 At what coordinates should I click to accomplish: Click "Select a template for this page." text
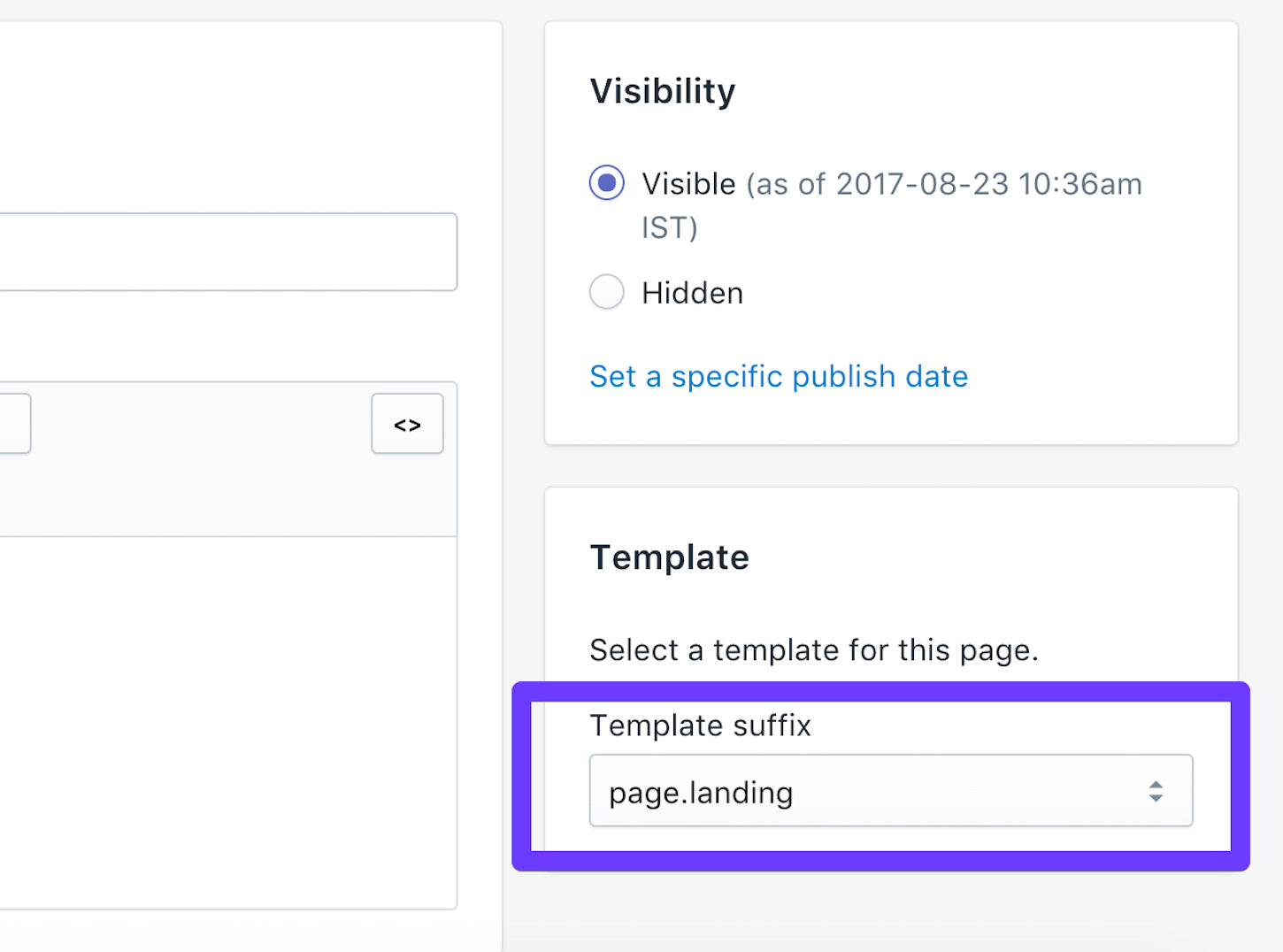[x=814, y=650]
